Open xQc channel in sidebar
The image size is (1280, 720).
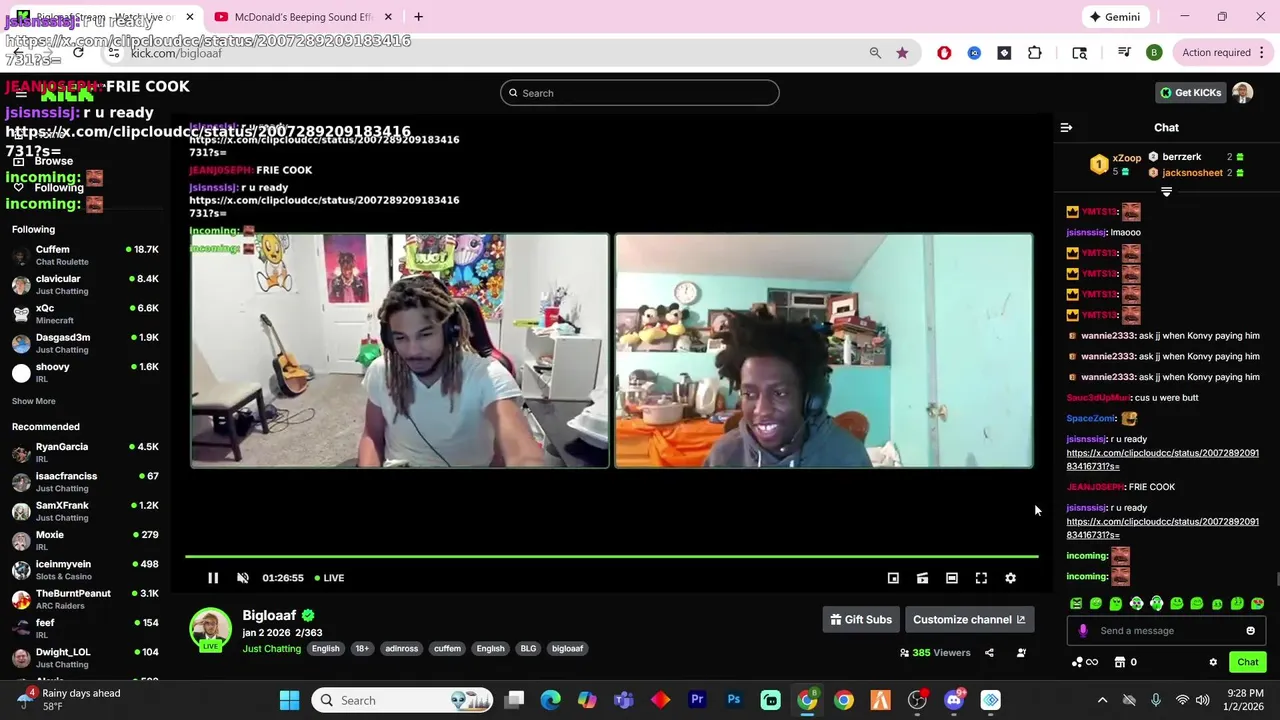coord(85,314)
